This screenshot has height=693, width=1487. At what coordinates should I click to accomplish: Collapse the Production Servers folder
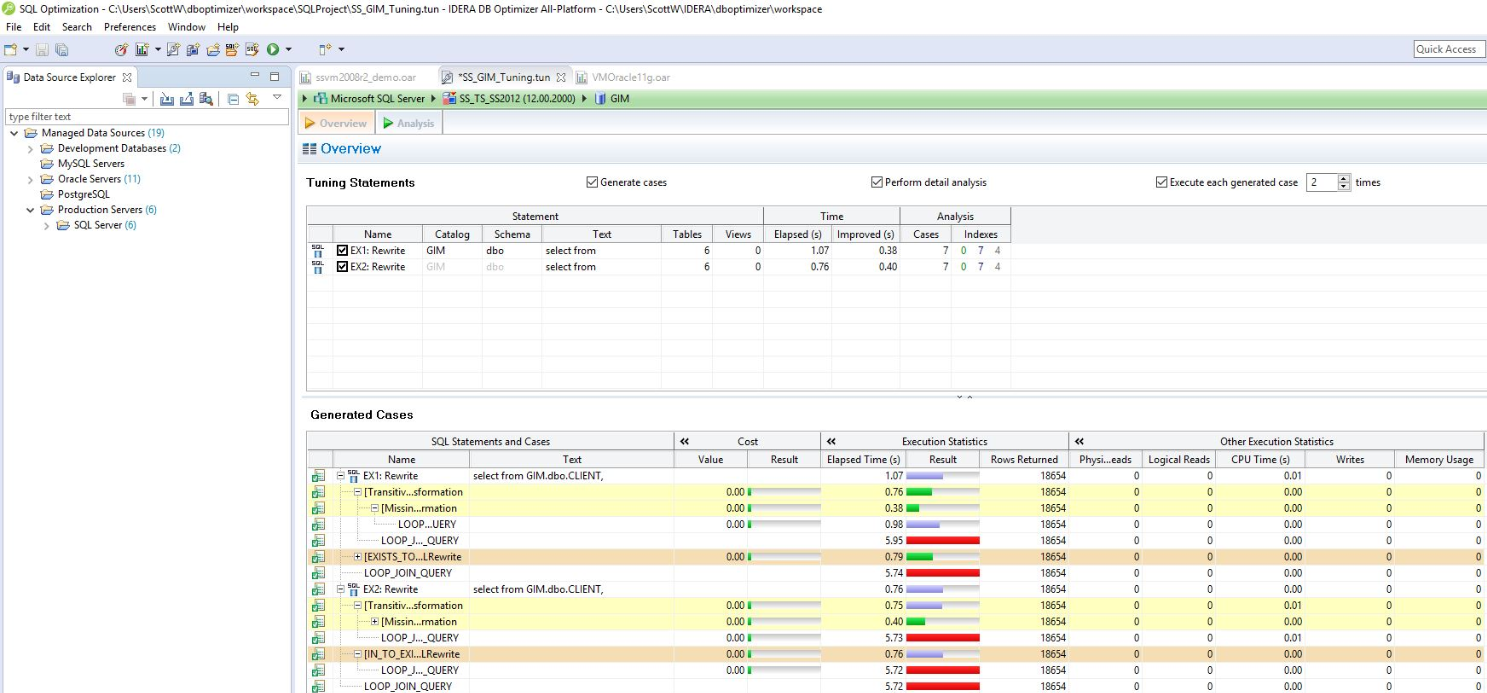tap(30, 210)
